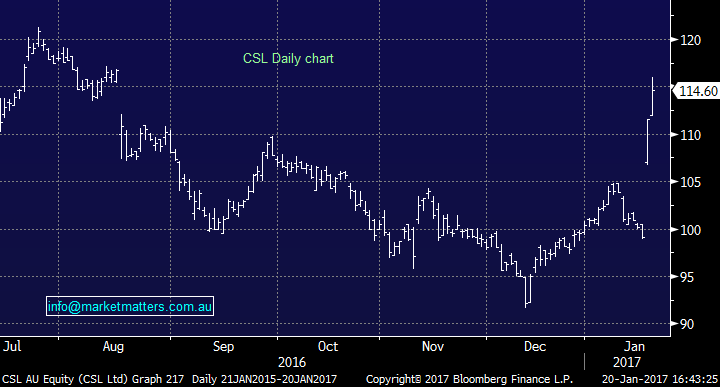The width and height of the screenshot is (720, 387).
Task: Click the Nov month axis label
Action: pyautogui.click(x=433, y=346)
